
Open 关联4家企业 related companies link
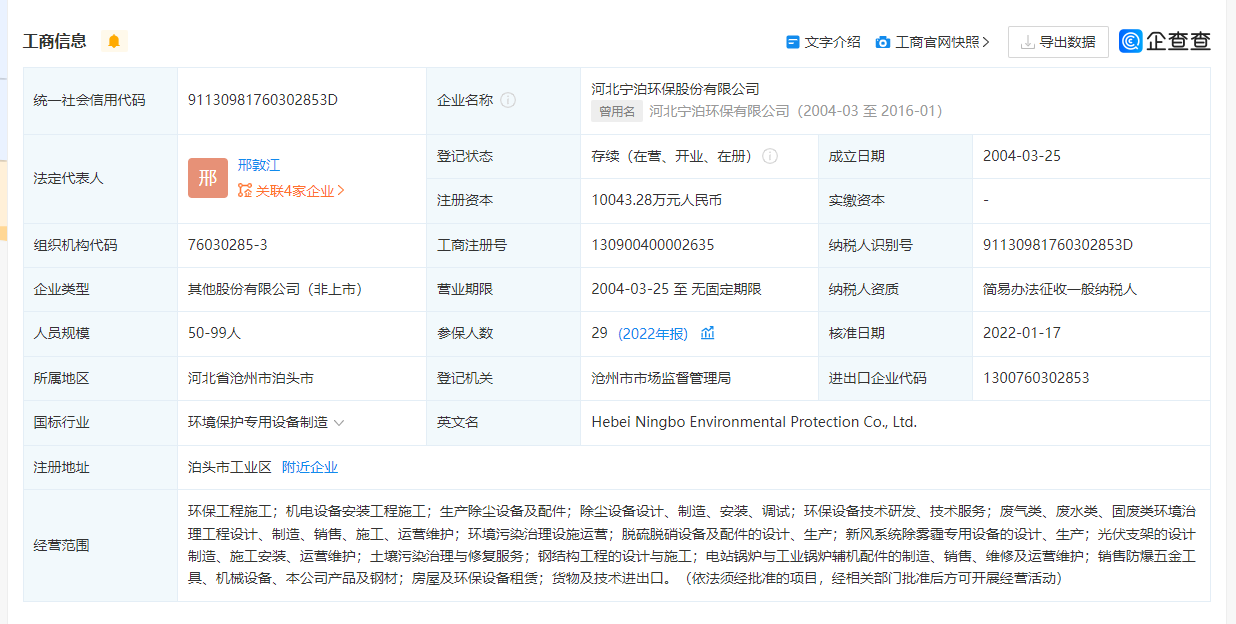click(x=300, y=191)
